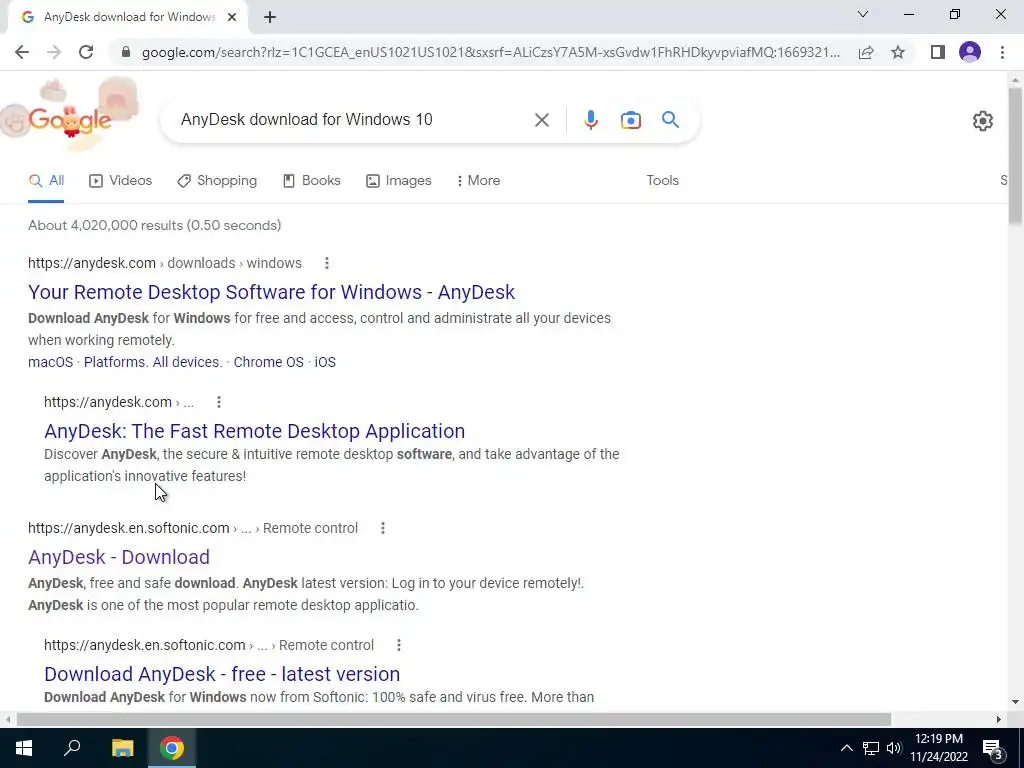Open 'AnyDesk - Download' softonic result
This screenshot has height=768, width=1024.
tap(119, 557)
